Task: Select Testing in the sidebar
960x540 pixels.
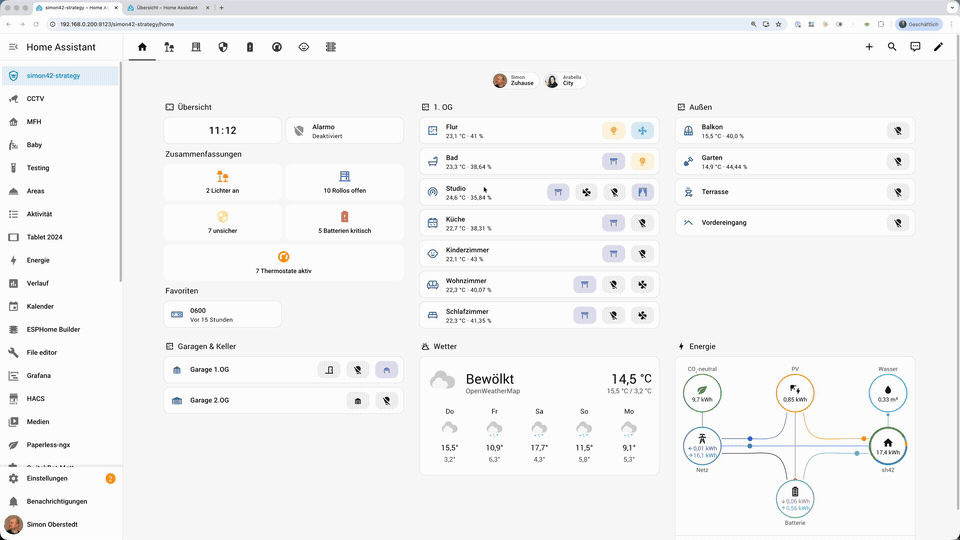Action: click(60, 168)
